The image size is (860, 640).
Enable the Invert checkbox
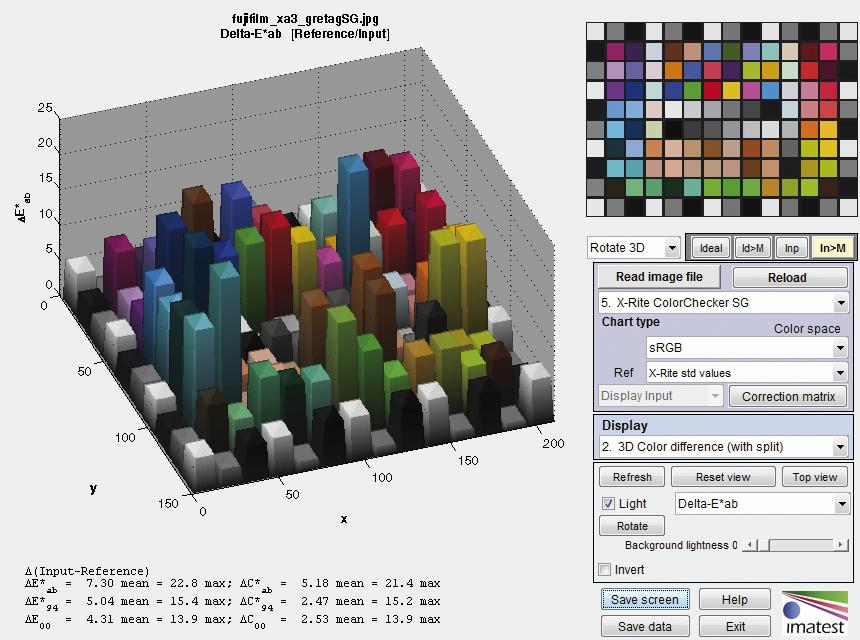604,570
